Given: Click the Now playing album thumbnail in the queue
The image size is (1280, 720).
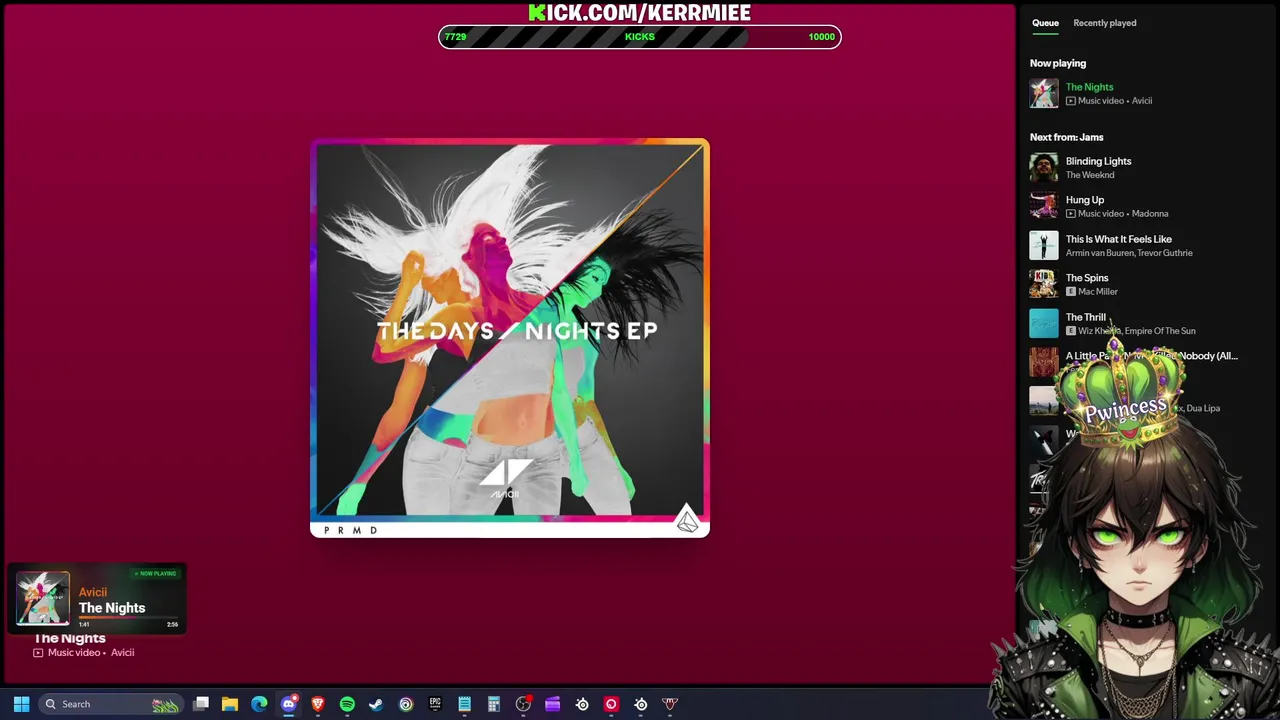Looking at the screenshot, I should click(x=1044, y=93).
